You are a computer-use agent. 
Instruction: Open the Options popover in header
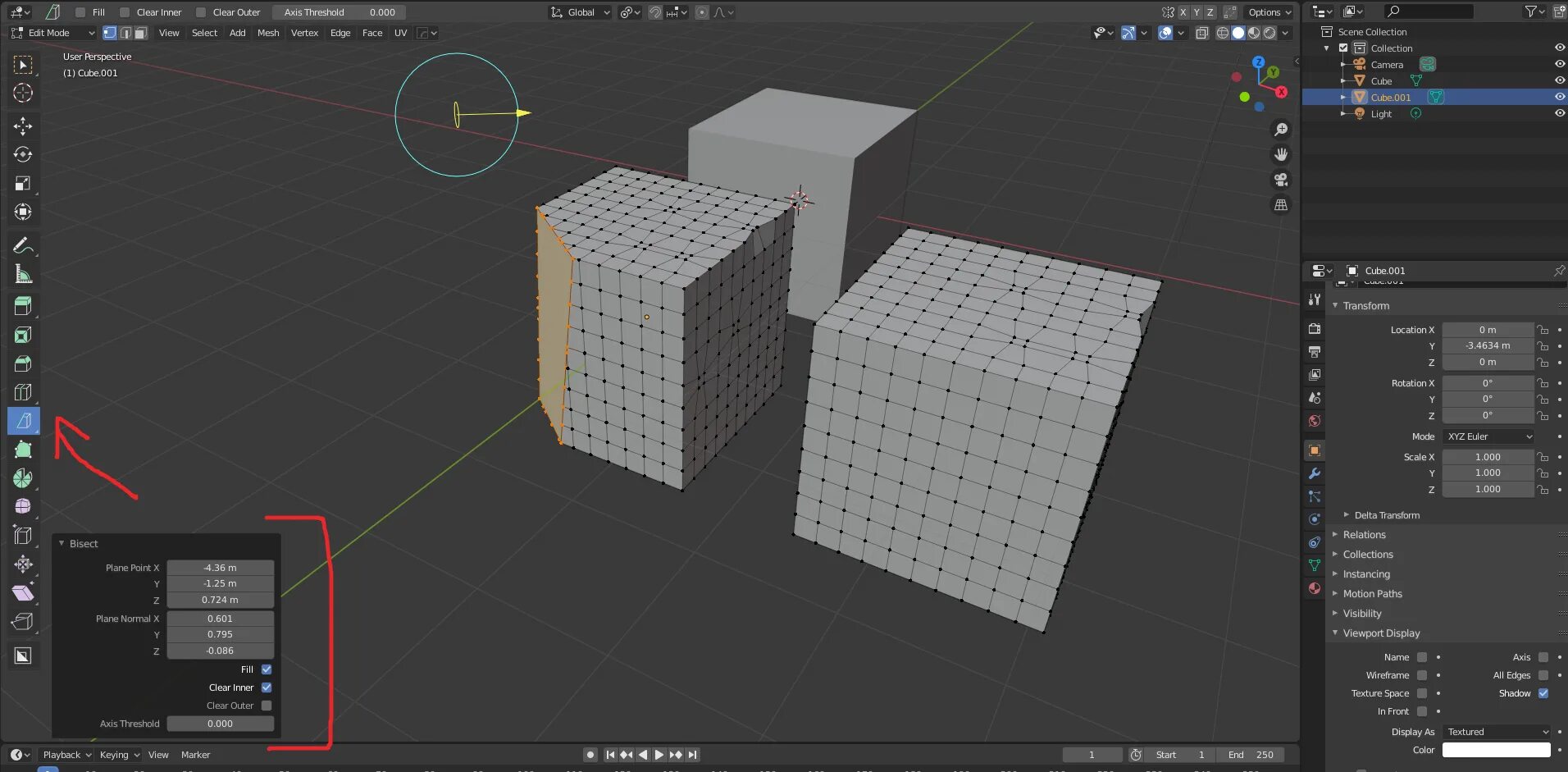1269,12
